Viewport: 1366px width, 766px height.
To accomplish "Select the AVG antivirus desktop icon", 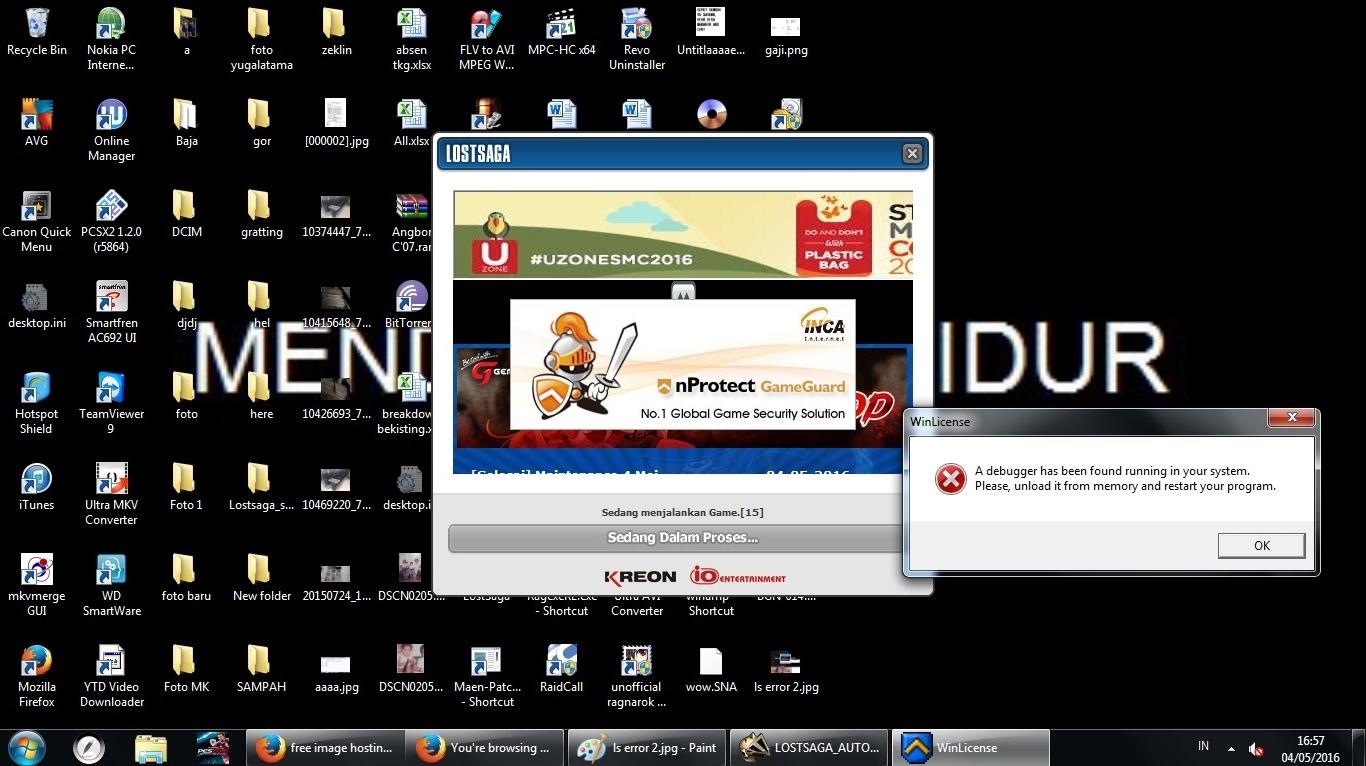I will (x=37, y=123).
